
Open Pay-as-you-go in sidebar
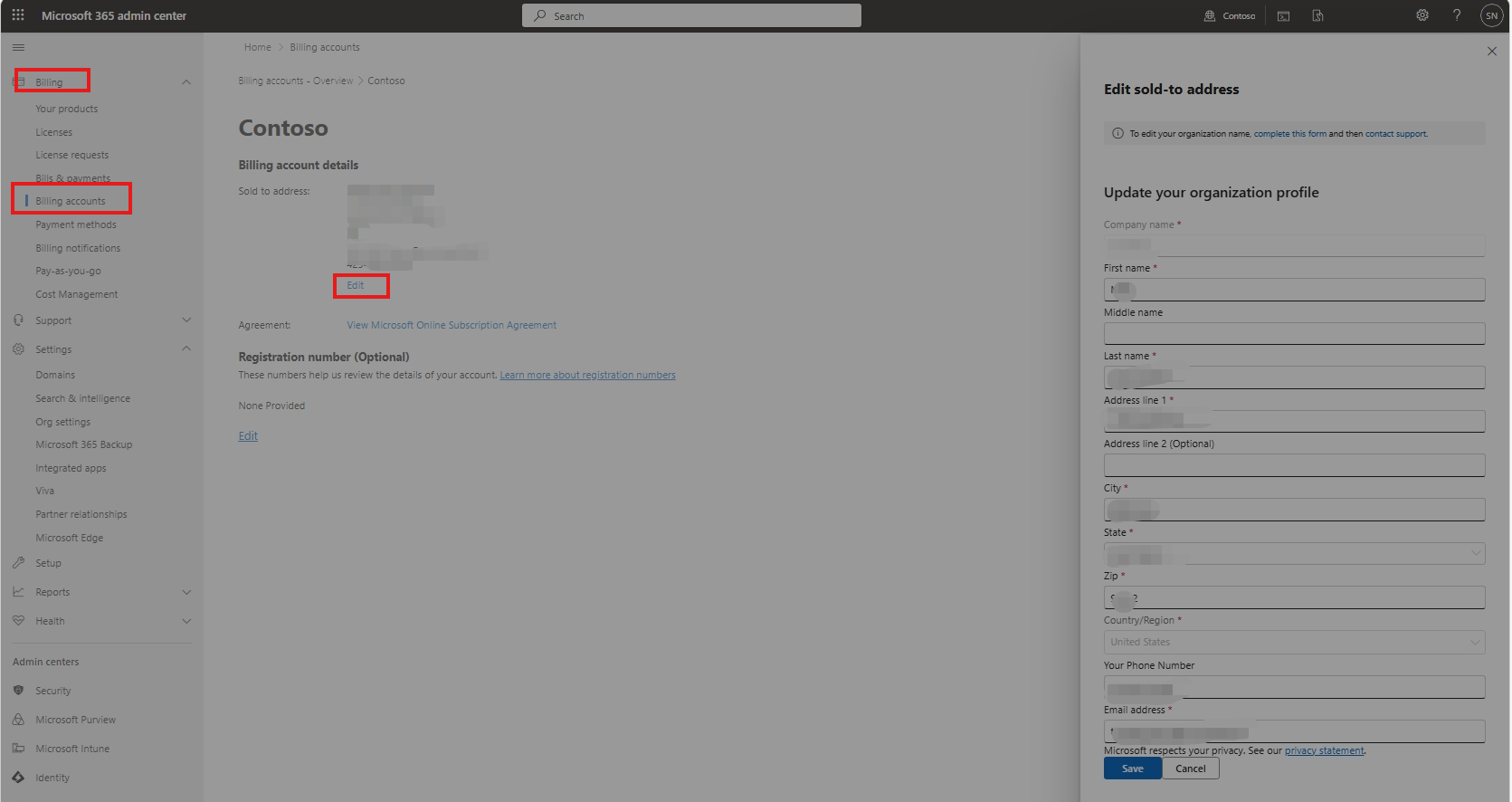pyautogui.click(x=69, y=271)
